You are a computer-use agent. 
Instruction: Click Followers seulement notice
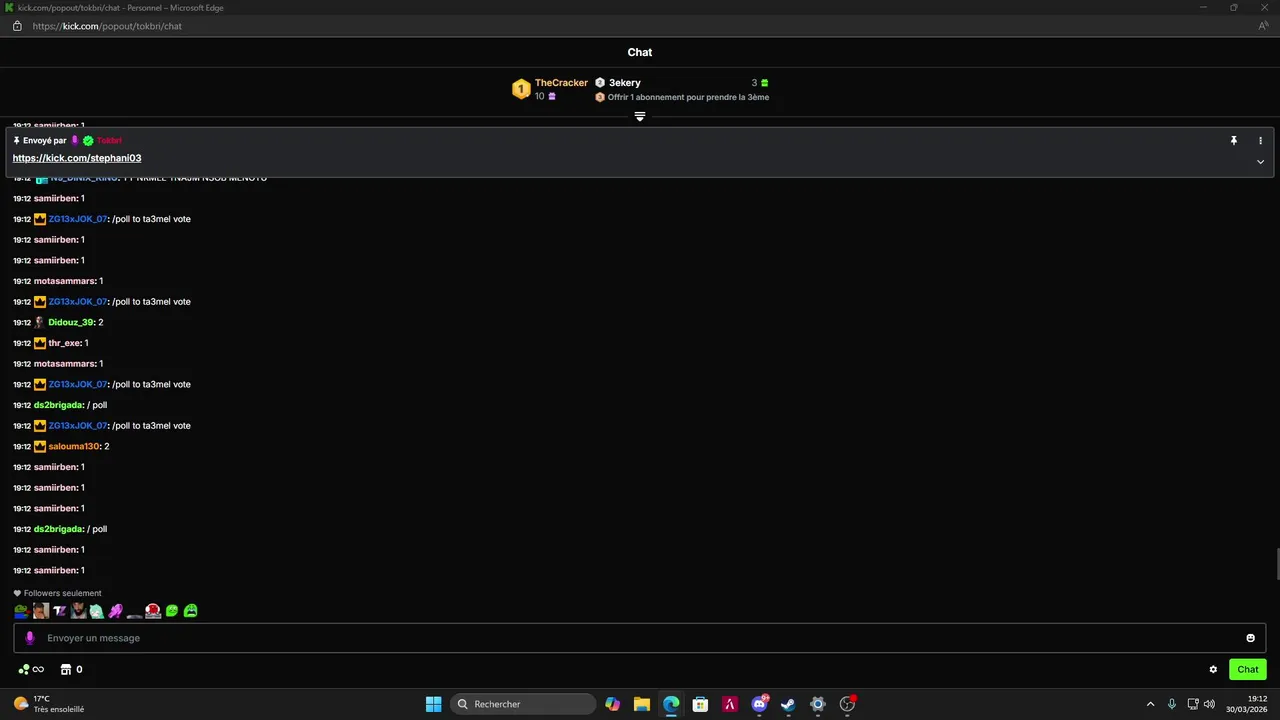(57, 593)
